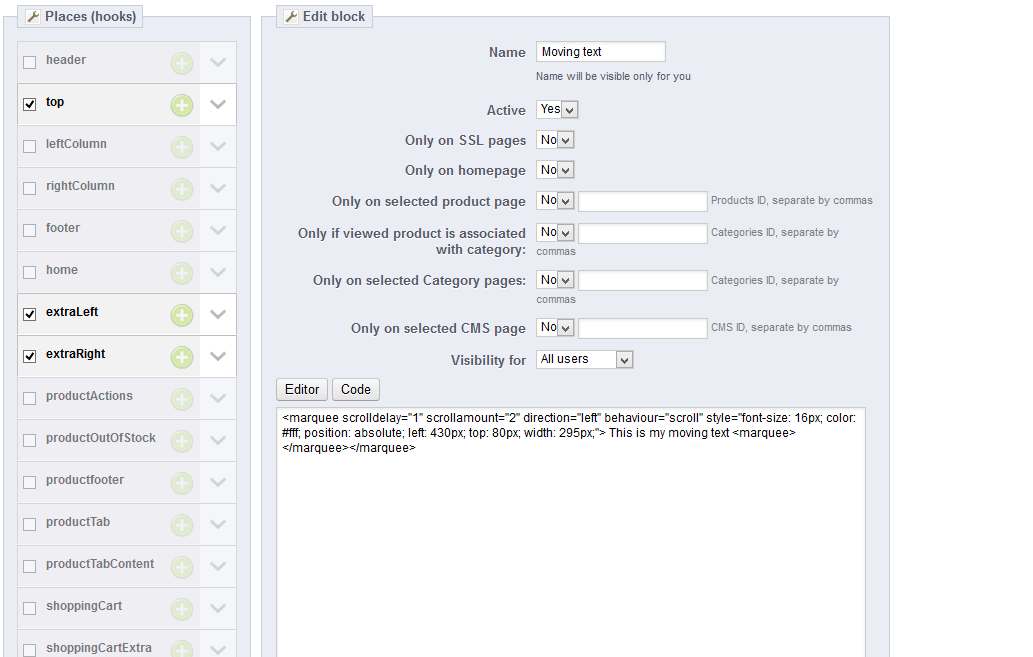
Task: Click the Products ID input field
Action: coord(643,201)
